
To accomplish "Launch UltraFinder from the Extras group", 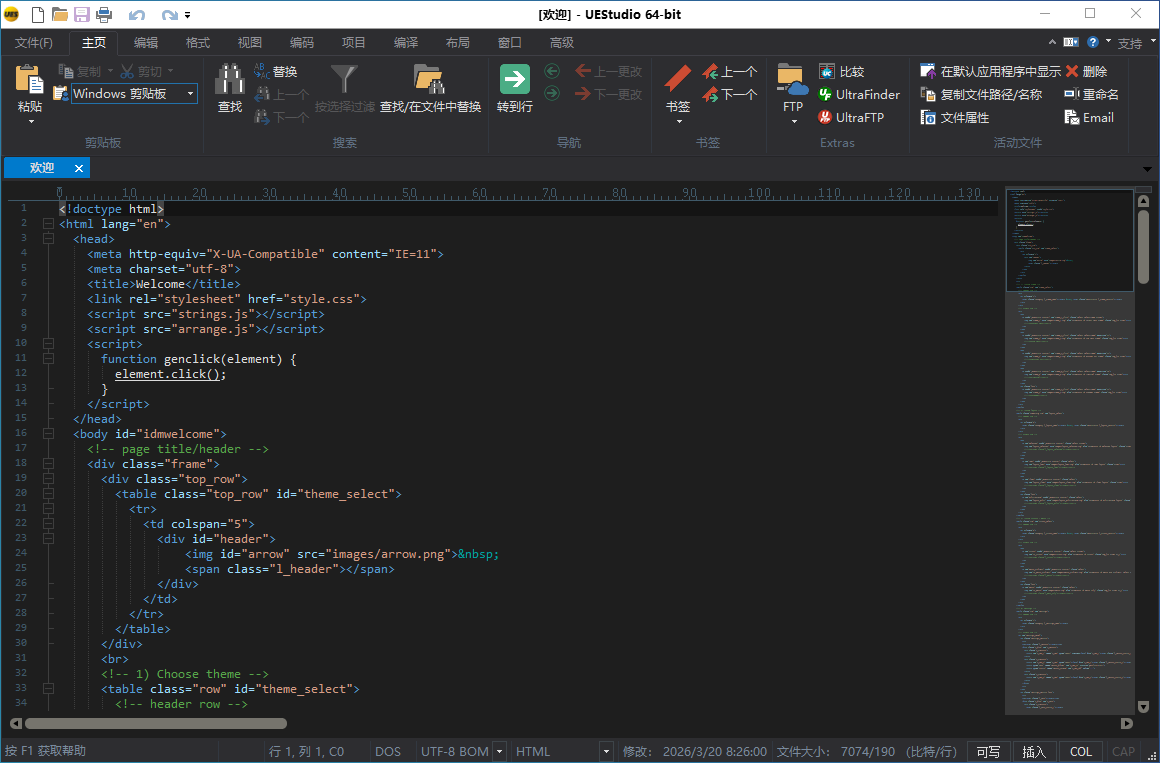I will coord(859,95).
